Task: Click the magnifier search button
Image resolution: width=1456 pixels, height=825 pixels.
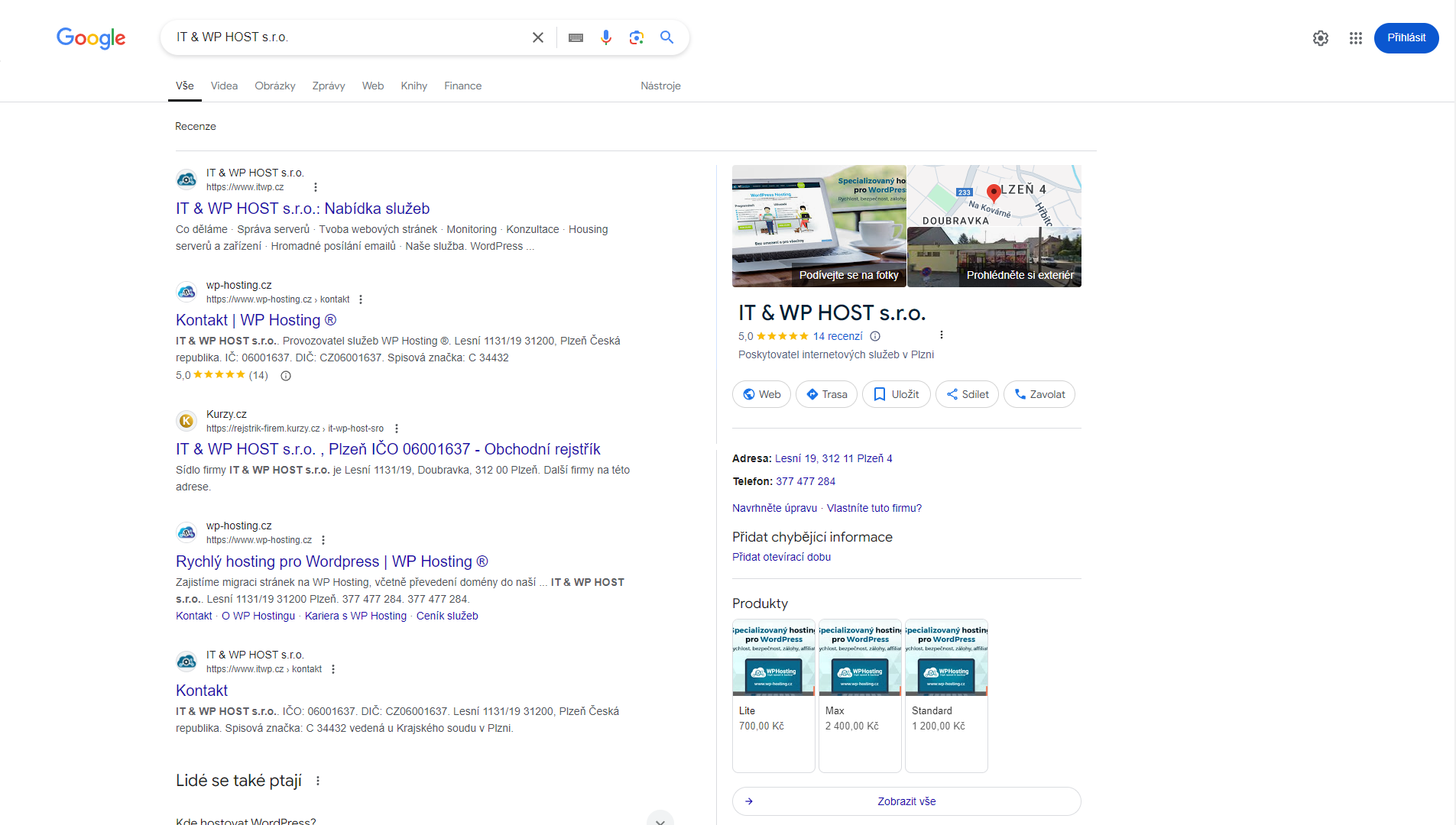Action: coord(667,37)
